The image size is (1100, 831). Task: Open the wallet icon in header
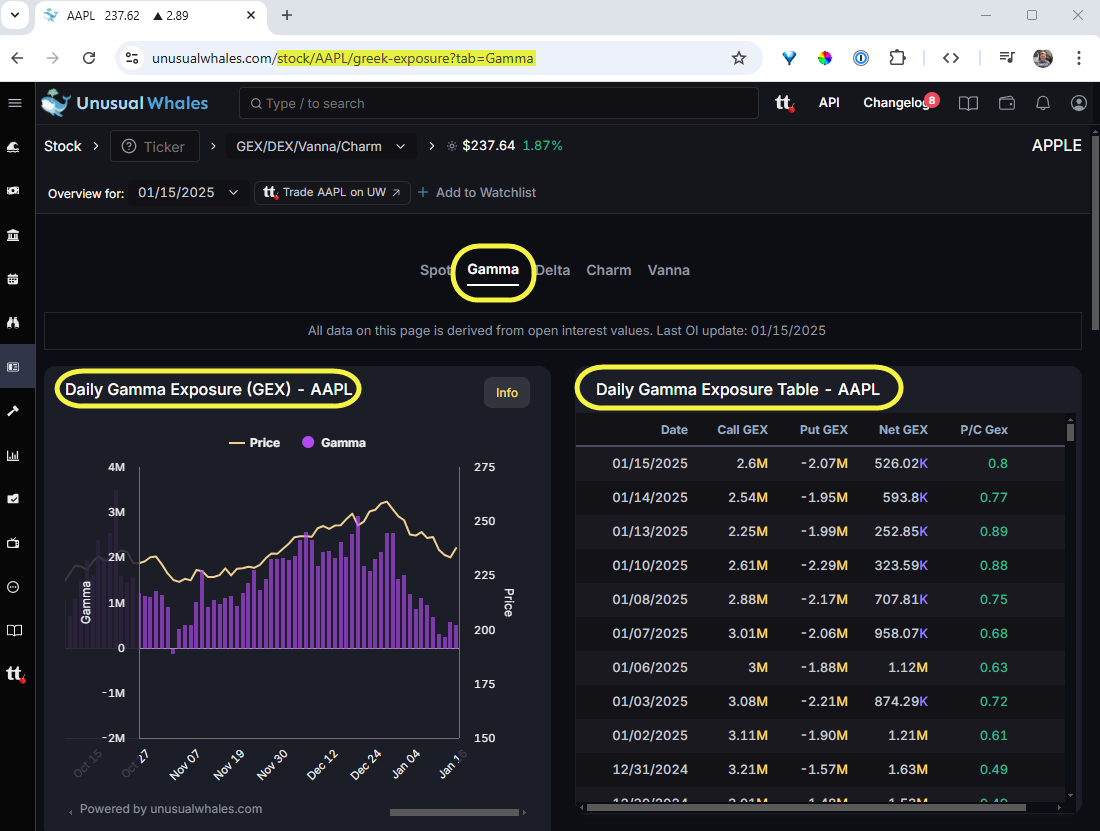(x=1007, y=103)
